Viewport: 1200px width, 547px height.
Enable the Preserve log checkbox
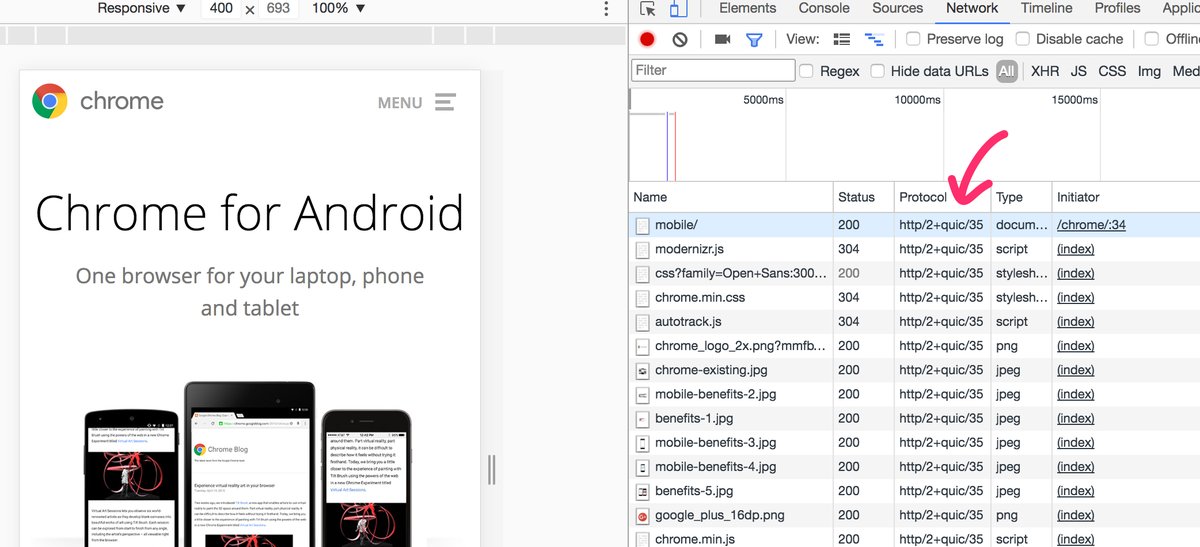[913, 39]
